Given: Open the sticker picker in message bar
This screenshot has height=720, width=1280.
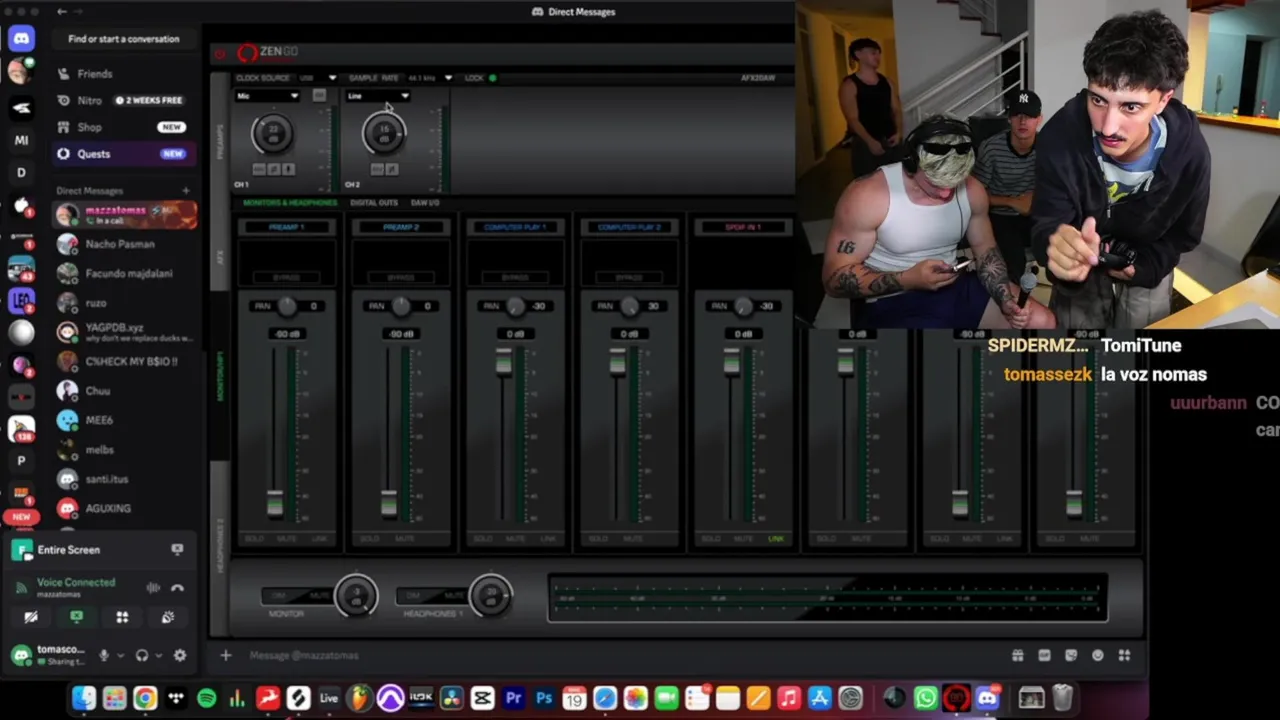Looking at the screenshot, I should click(x=1071, y=655).
